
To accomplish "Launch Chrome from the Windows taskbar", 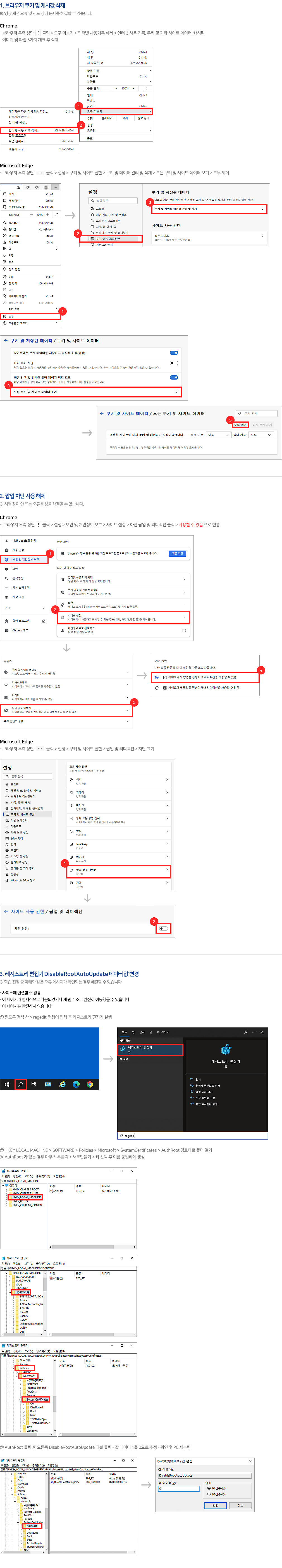I will click(90, 1084).
